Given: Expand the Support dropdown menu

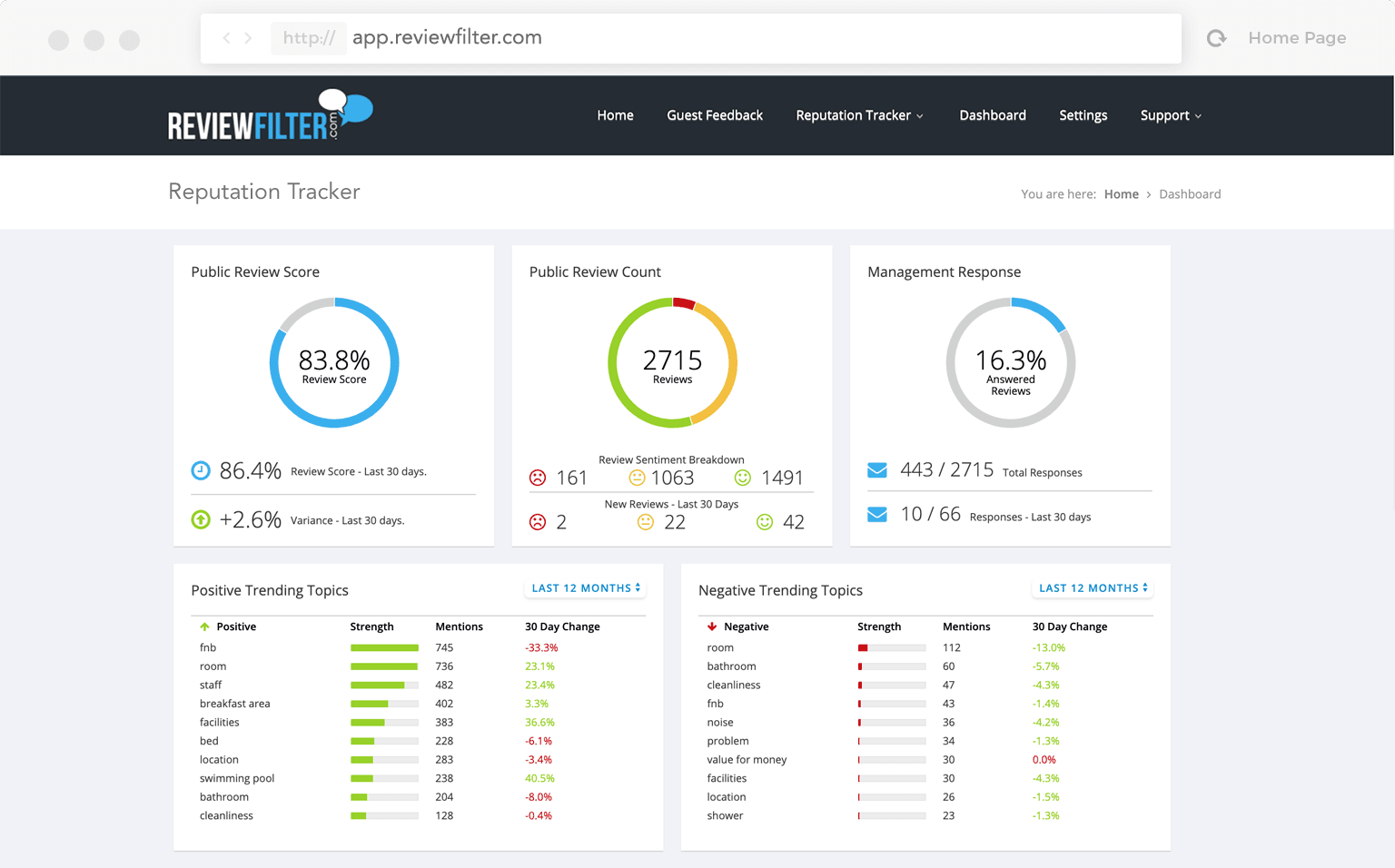Looking at the screenshot, I should tap(1171, 115).
